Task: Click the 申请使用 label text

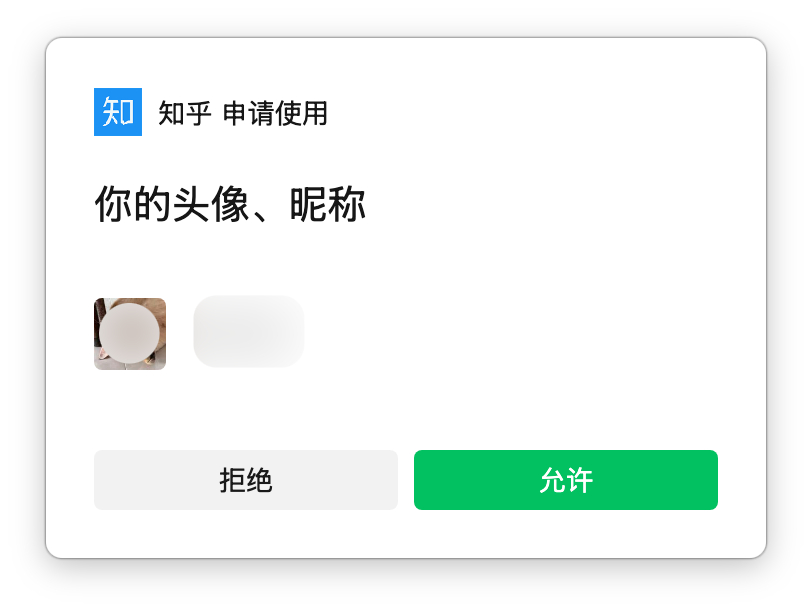Action: (x=275, y=113)
